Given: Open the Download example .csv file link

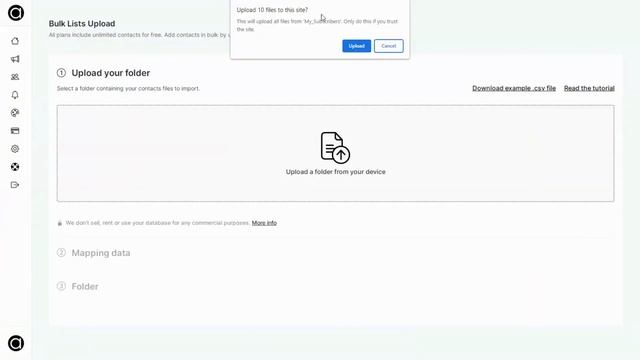Looking at the screenshot, I should [514, 88].
